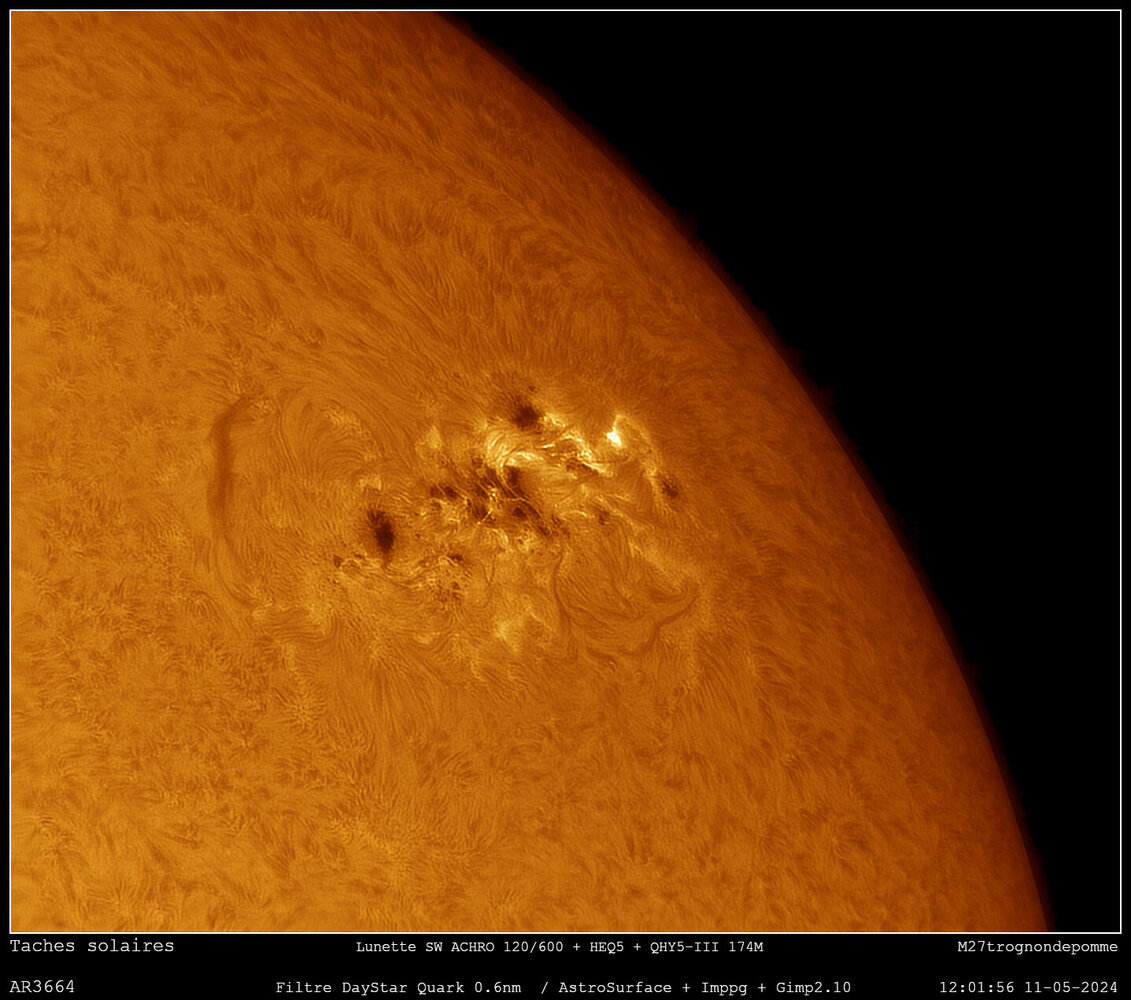Click the 'Lunette SW ACHRO 120/600 + HEQ5 + QHY5-III 174M' text
1131x1000 pixels.
pyautogui.click(x=559, y=947)
